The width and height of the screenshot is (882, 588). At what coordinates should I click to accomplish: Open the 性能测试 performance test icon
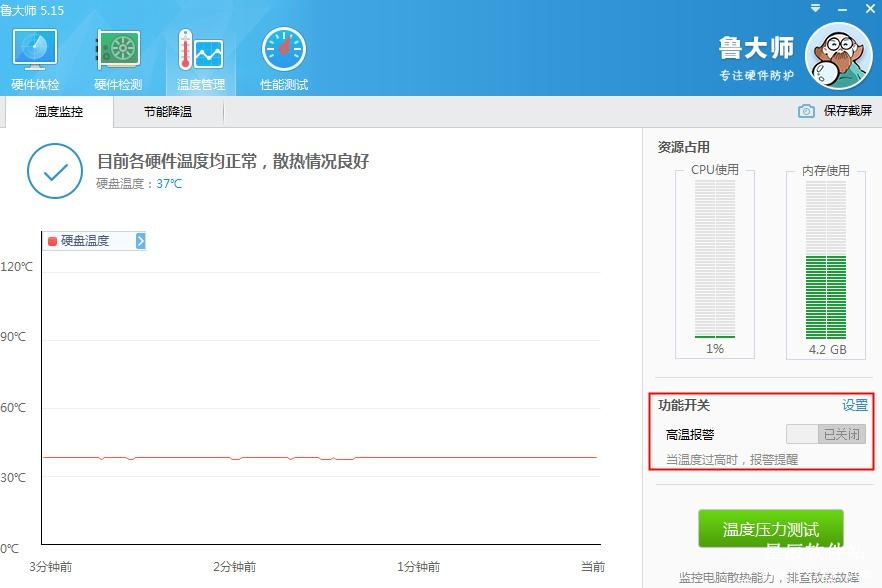point(284,59)
